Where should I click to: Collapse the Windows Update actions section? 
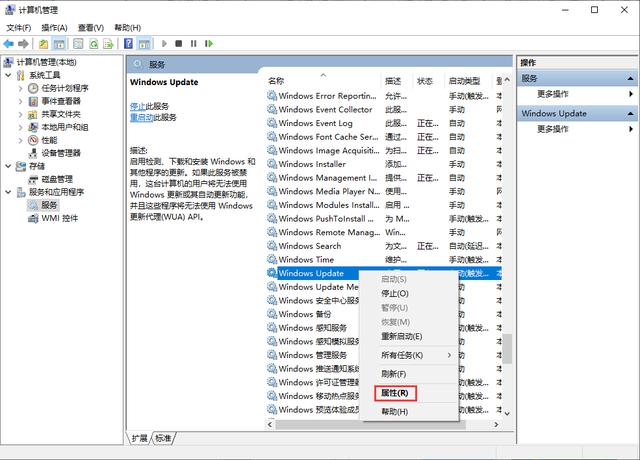tap(630, 113)
